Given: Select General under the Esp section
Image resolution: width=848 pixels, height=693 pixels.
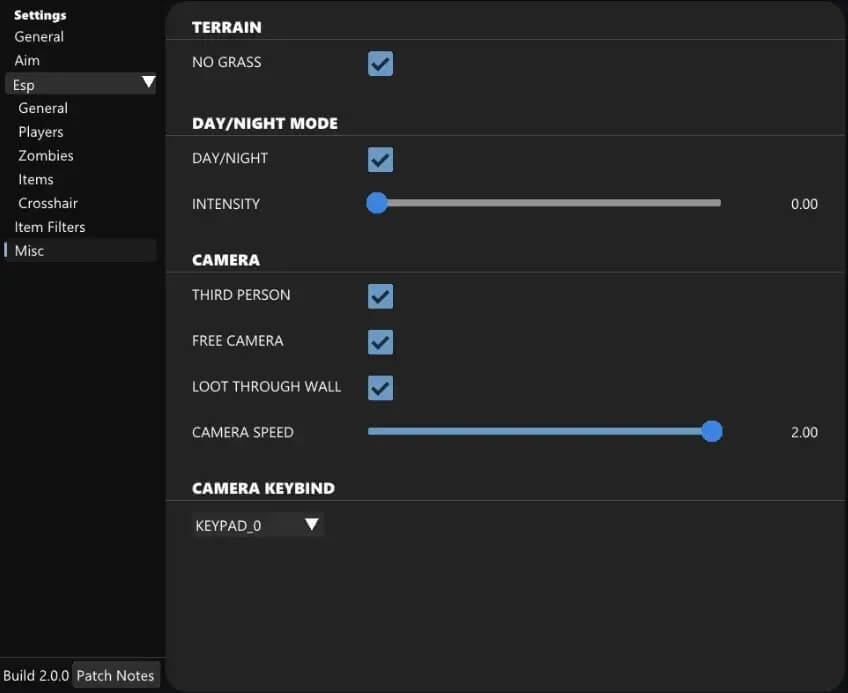Looking at the screenshot, I should [x=43, y=108].
